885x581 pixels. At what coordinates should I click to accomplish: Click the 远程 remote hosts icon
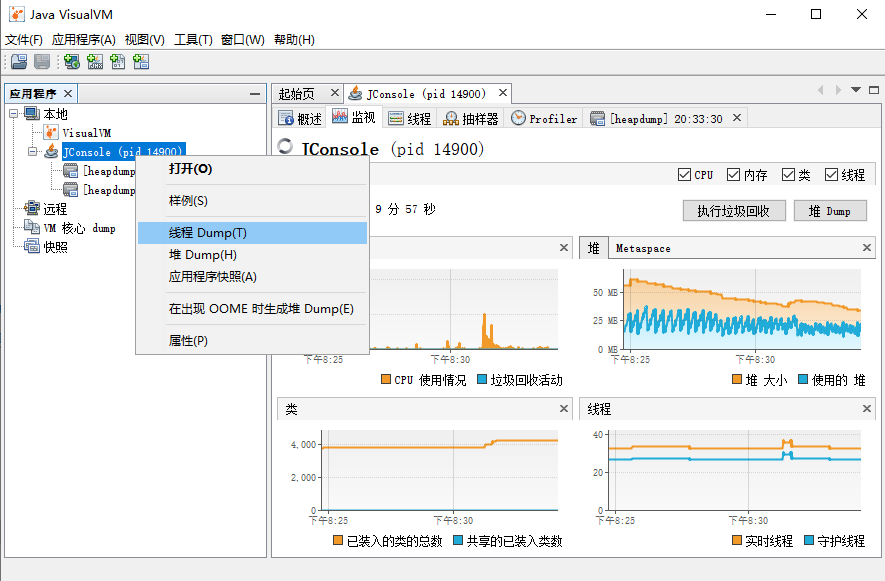32,208
